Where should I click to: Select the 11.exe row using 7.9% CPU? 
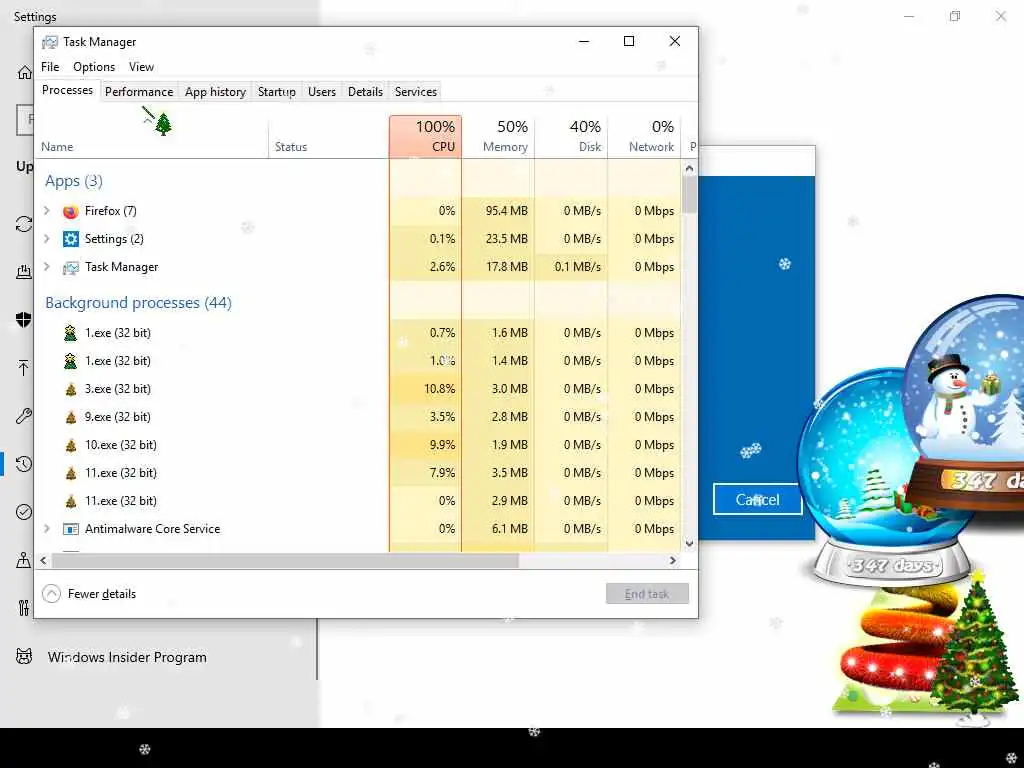click(x=359, y=473)
